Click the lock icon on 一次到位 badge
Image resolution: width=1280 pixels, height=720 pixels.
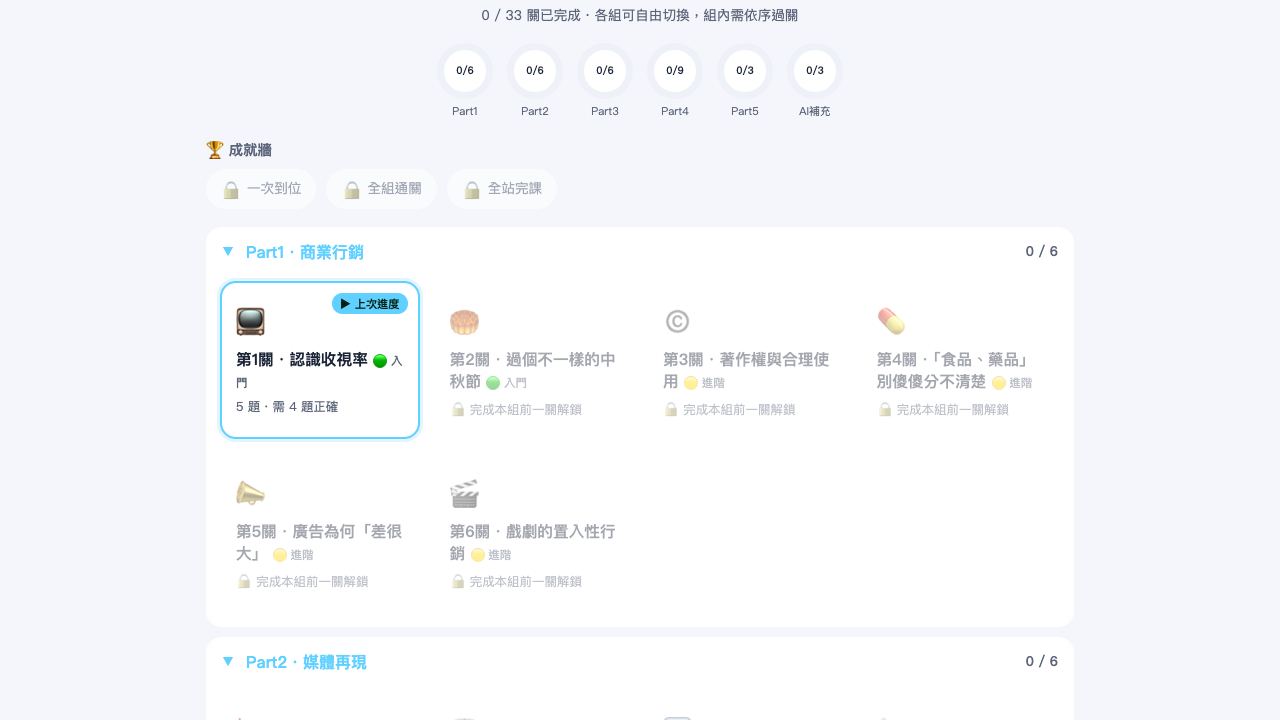pyautogui.click(x=231, y=189)
